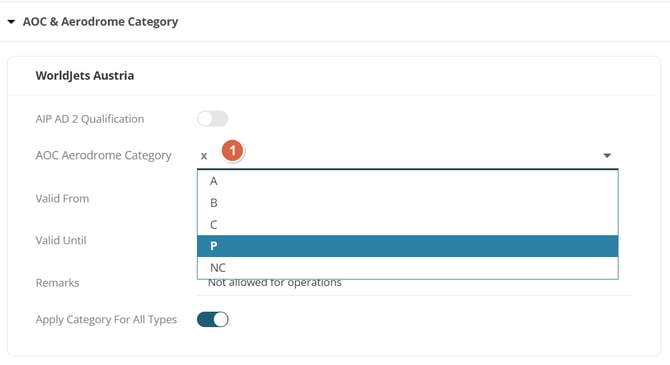The width and height of the screenshot is (670, 365).
Task: Click the WorldJets Austria heading
Action: (85, 76)
